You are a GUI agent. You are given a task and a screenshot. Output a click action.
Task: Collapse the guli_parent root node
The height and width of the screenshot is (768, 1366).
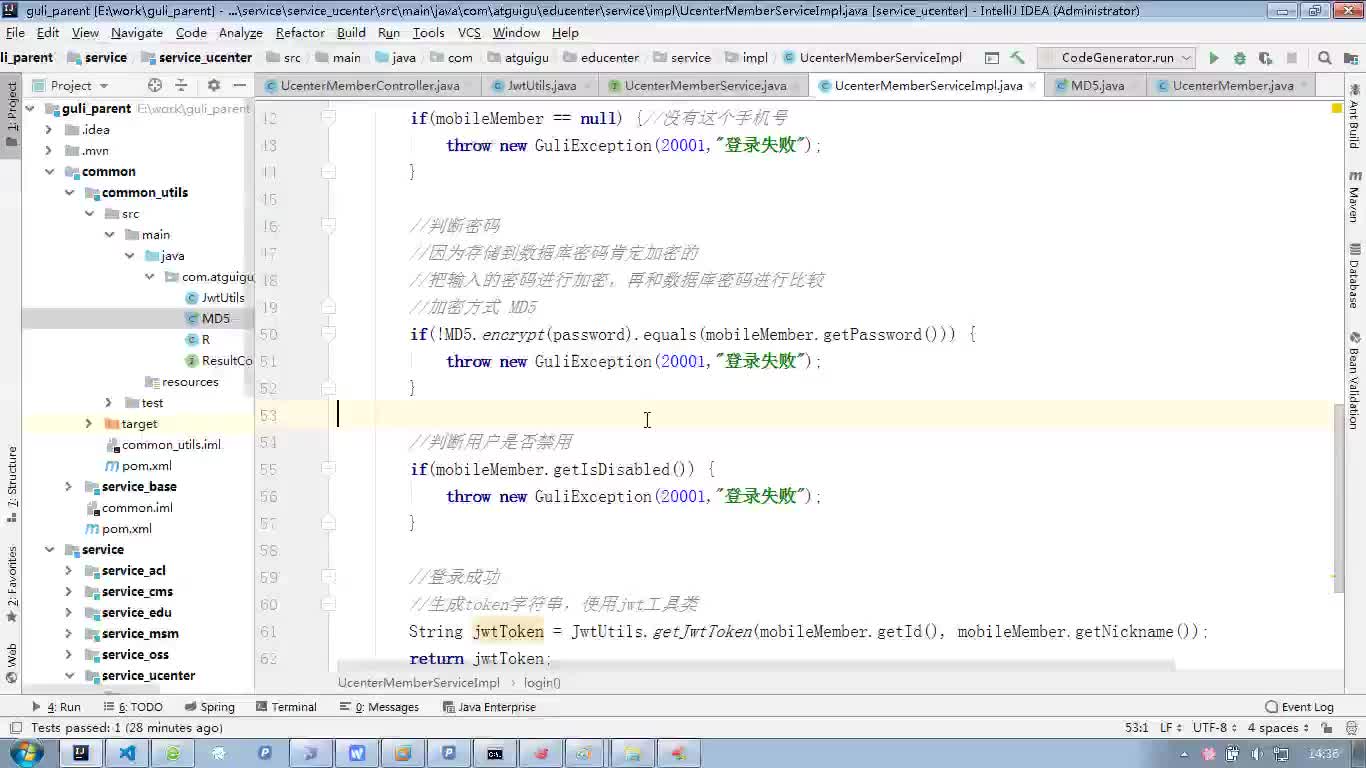click(30, 108)
